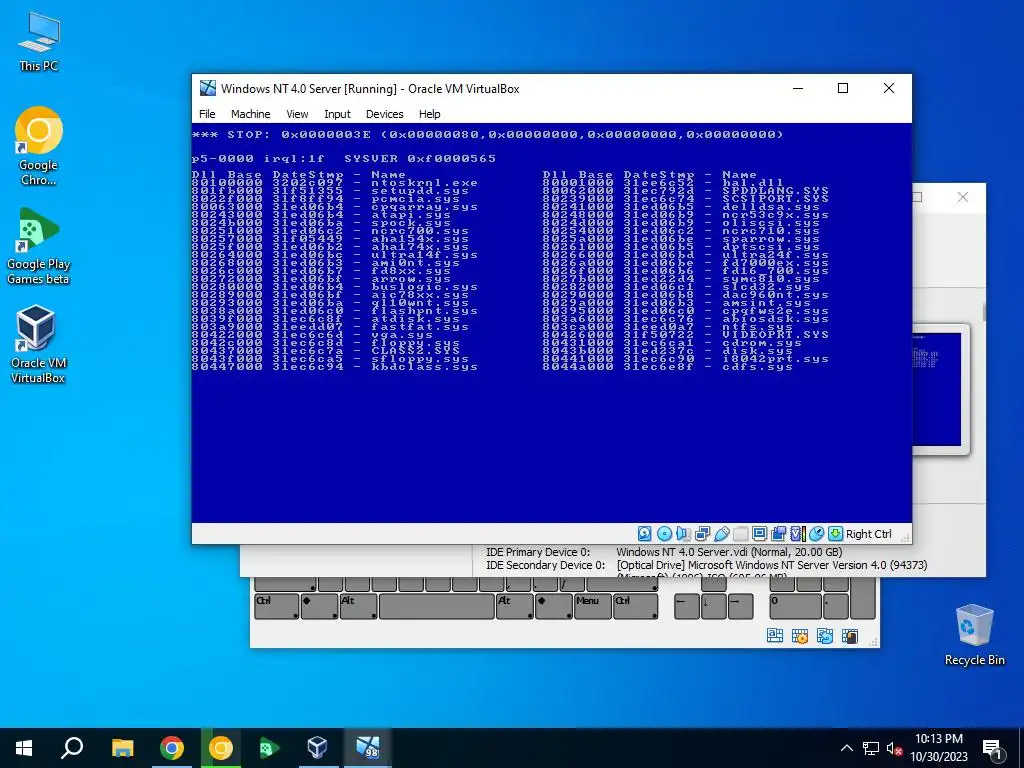Click the soft keyboard reset keys icon
The width and height of the screenshot is (1024, 768).
(x=825, y=635)
